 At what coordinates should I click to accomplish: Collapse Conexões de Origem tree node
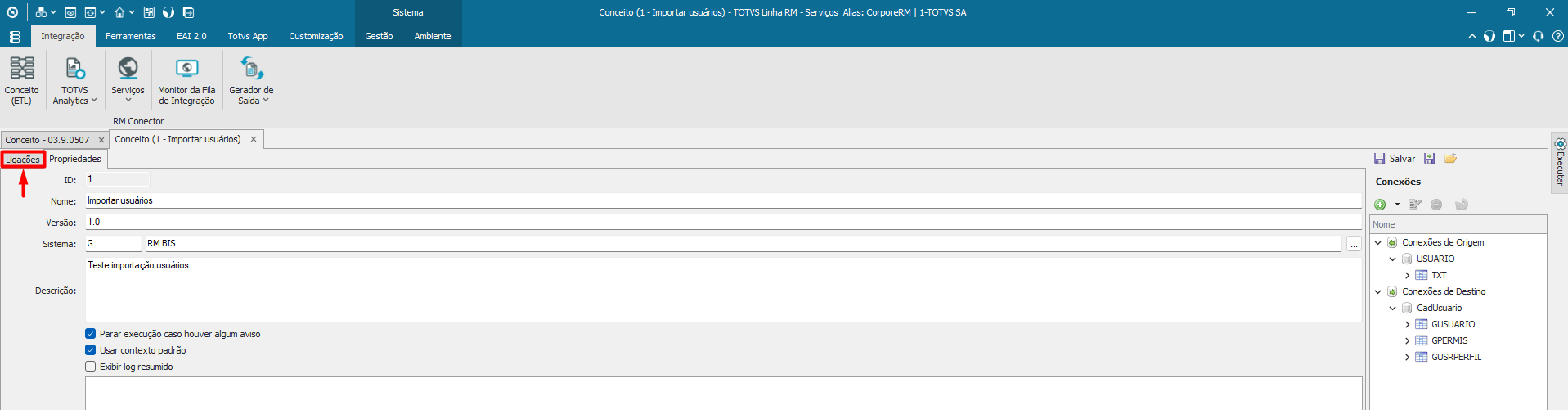(1378, 243)
